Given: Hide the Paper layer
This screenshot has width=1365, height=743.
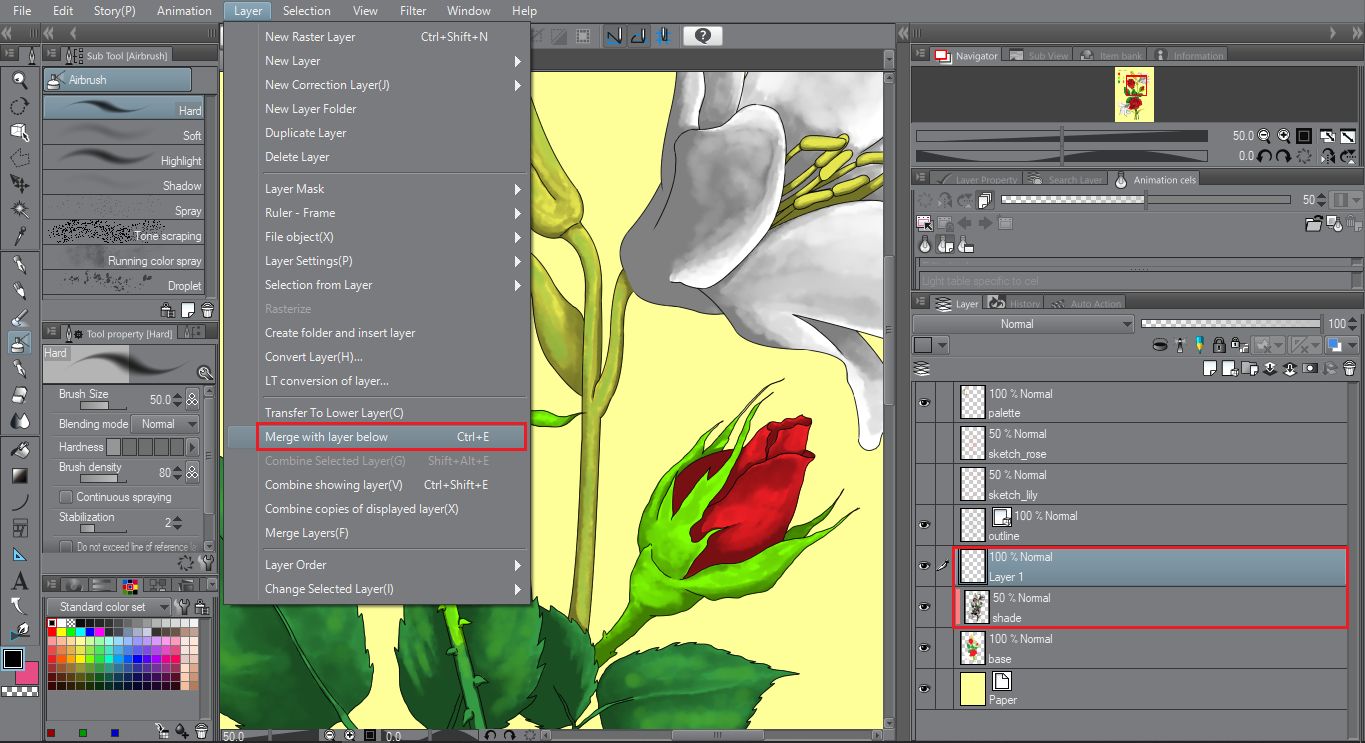Looking at the screenshot, I should click(924, 688).
